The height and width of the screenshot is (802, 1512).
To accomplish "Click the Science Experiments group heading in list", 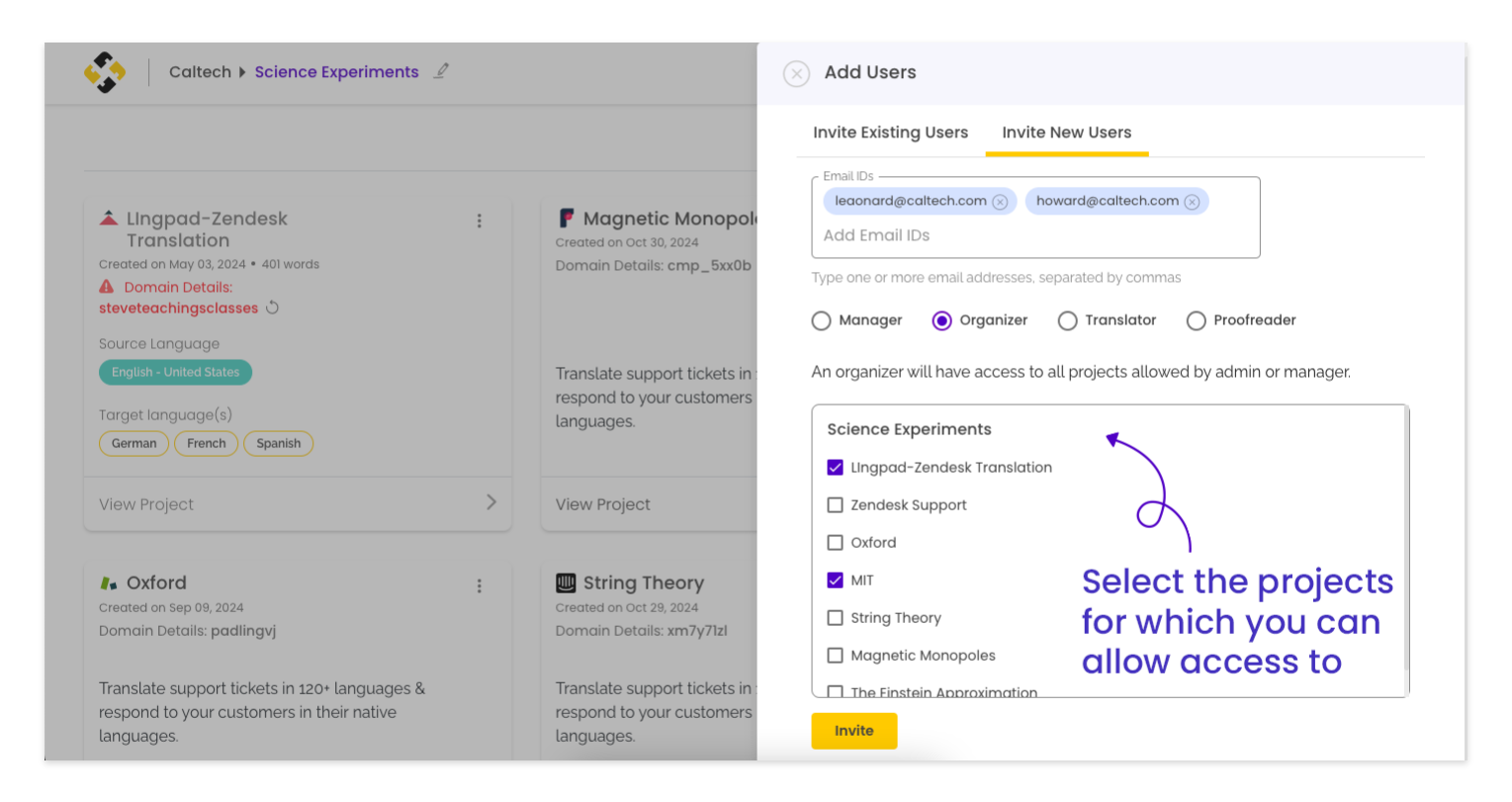I will pos(909,429).
